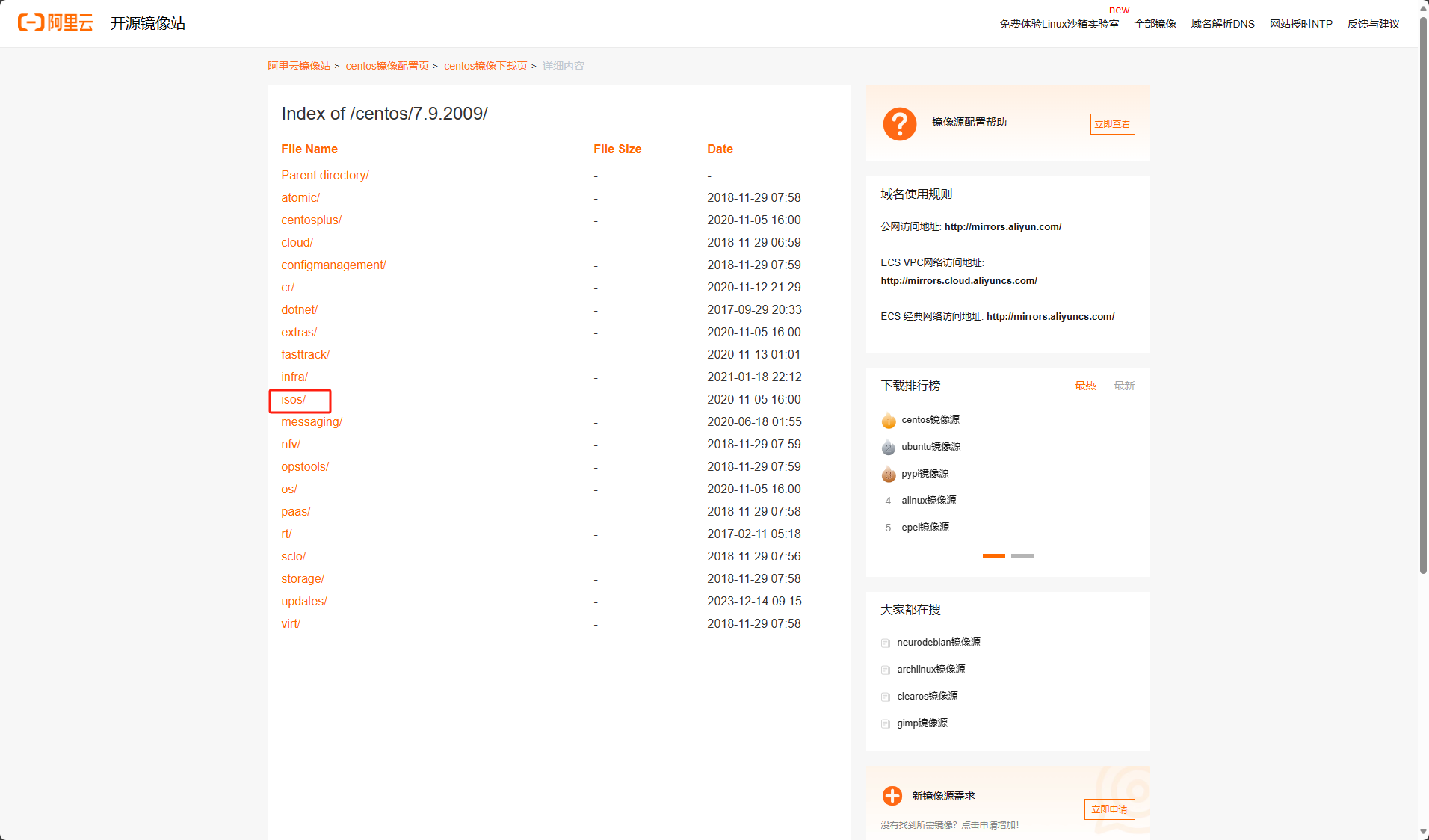Click the orange question mark help icon
Viewport: 1429px width, 840px height.
click(900, 123)
